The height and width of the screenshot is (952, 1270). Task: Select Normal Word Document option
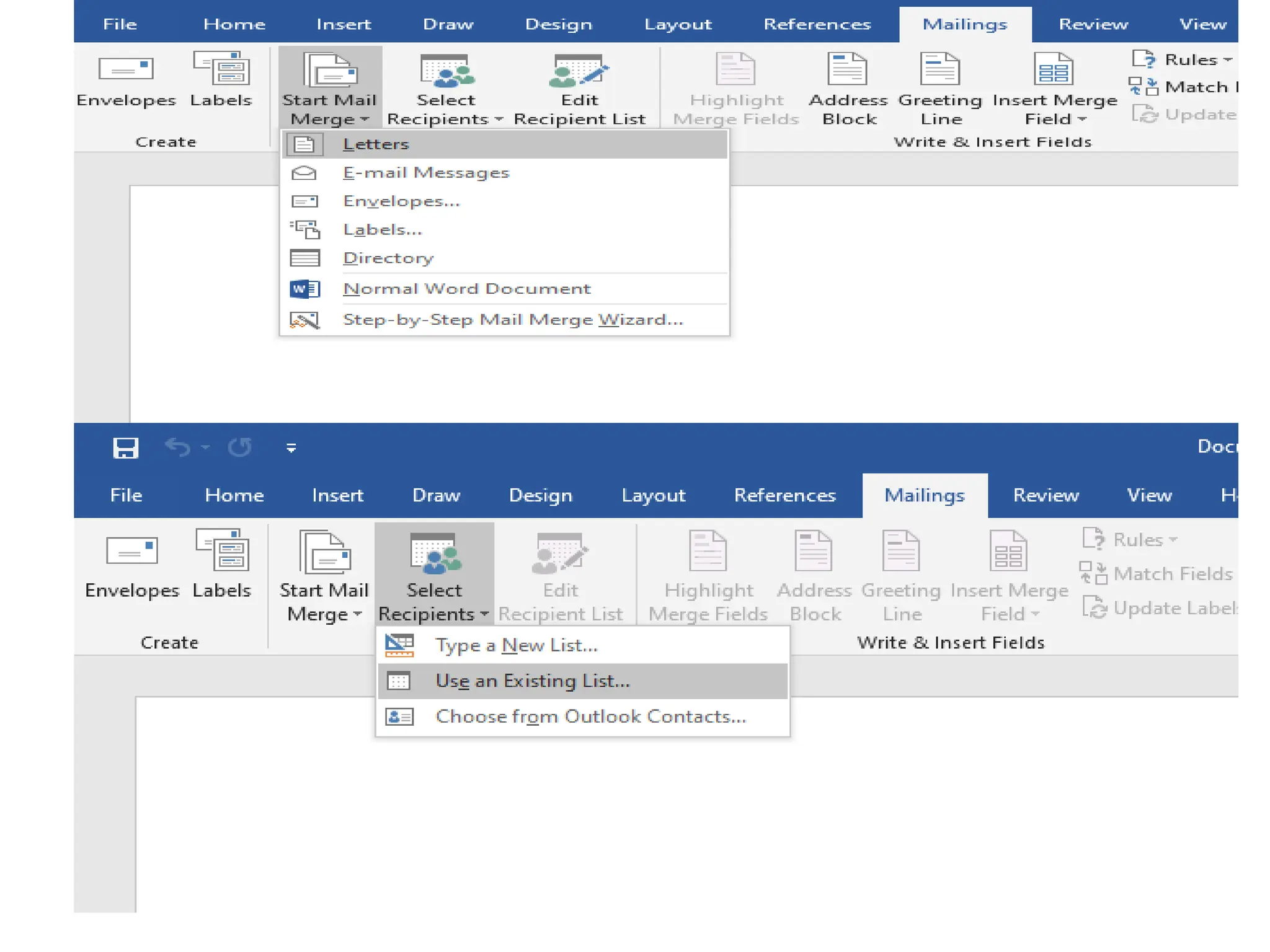pos(466,289)
